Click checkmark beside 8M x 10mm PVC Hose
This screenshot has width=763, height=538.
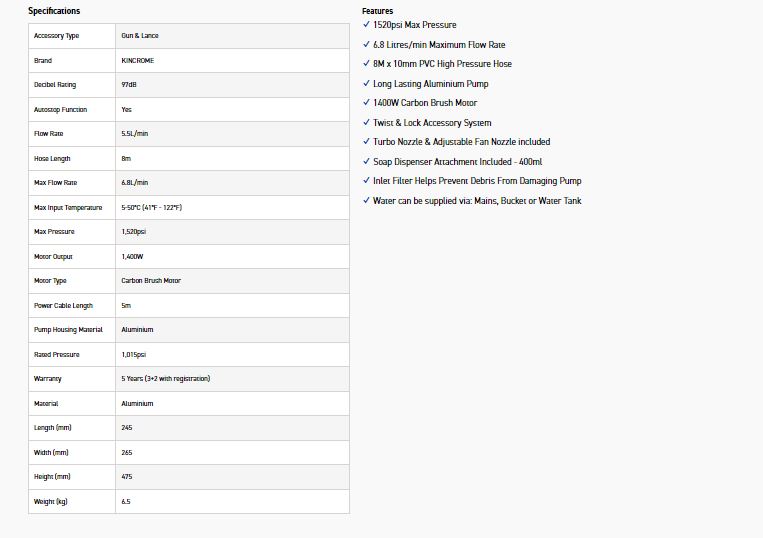(366, 63)
